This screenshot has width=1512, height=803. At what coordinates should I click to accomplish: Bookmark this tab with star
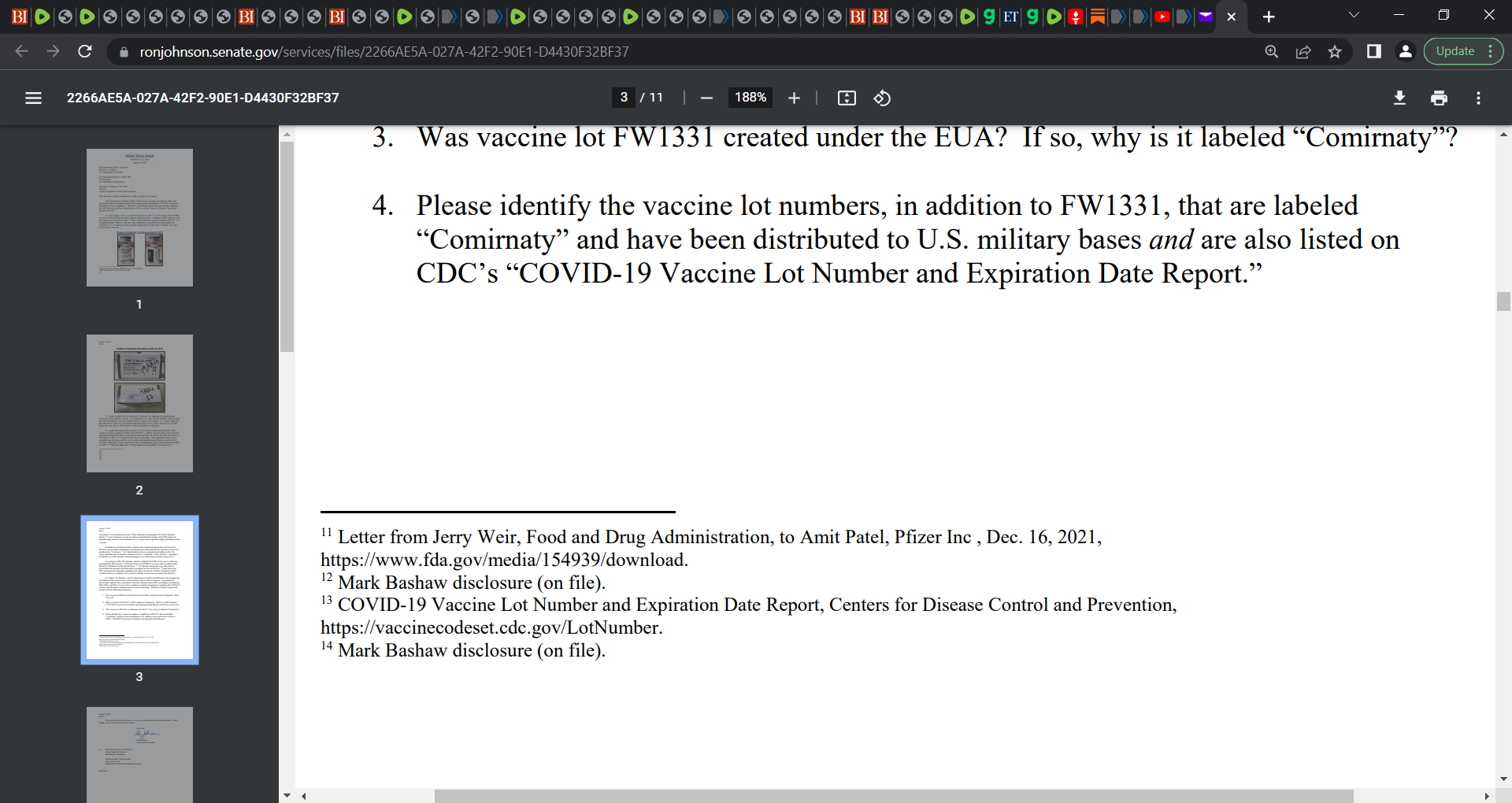[x=1335, y=51]
